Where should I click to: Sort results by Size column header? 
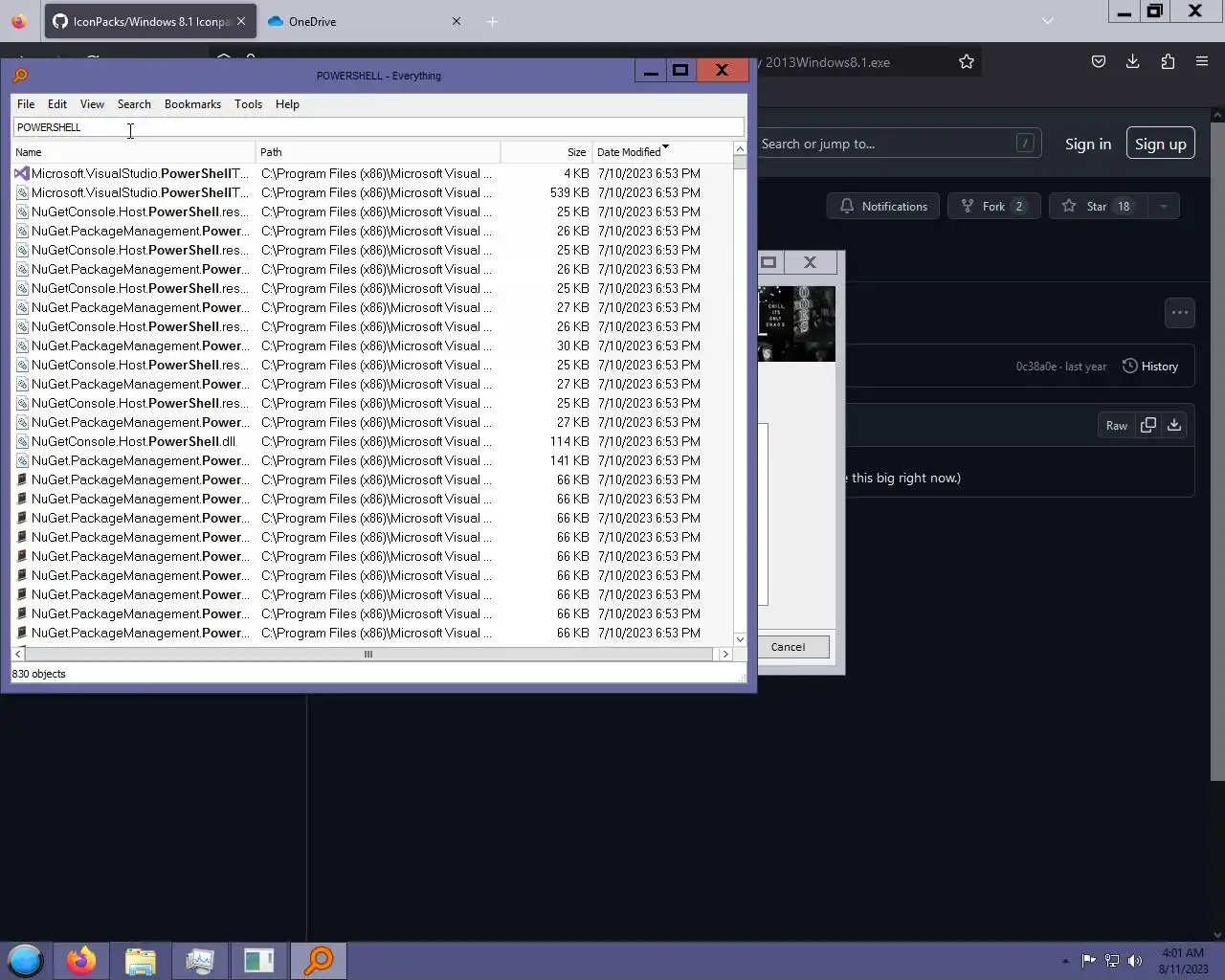pos(546,152)
